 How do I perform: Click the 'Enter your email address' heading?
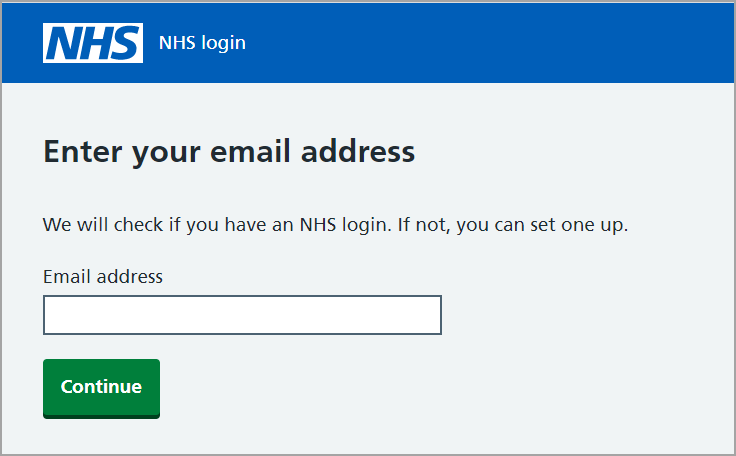pos(229,152)
